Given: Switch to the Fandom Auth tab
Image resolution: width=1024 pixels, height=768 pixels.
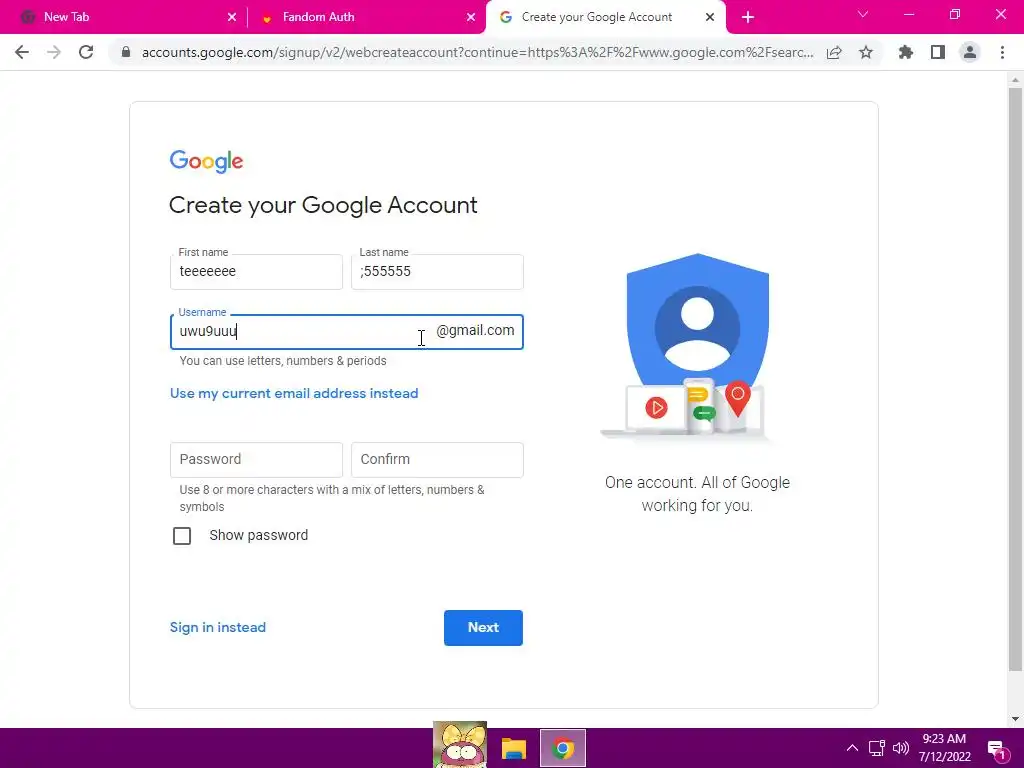Looking at the screenshot, I should [366, 18].
